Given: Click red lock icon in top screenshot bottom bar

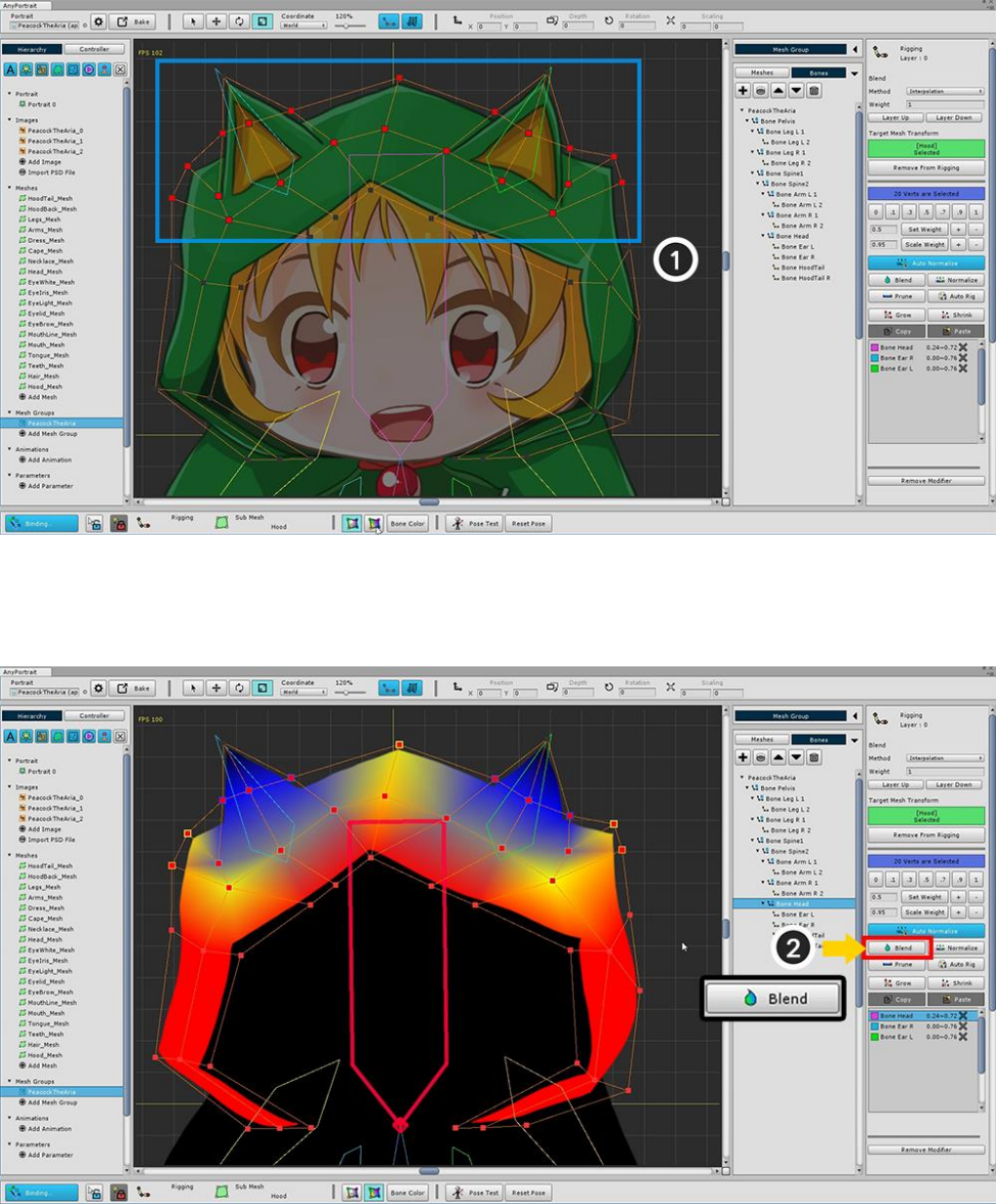Looking at the screenshot, I should click(118, 524).
